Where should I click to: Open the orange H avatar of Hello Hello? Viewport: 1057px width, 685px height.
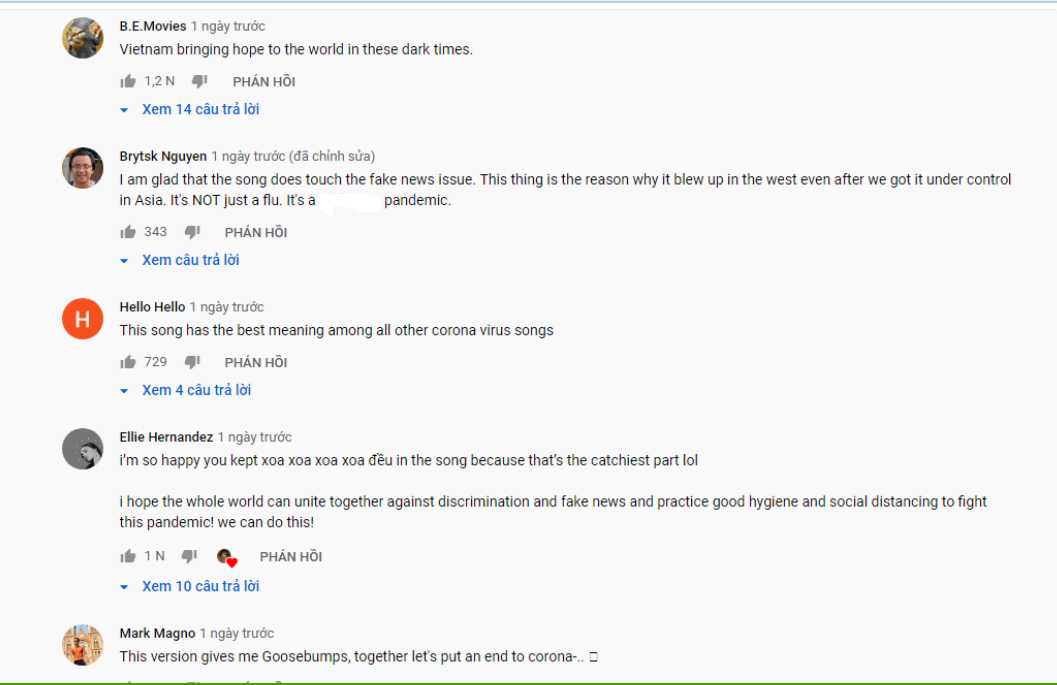pos(83,318)
